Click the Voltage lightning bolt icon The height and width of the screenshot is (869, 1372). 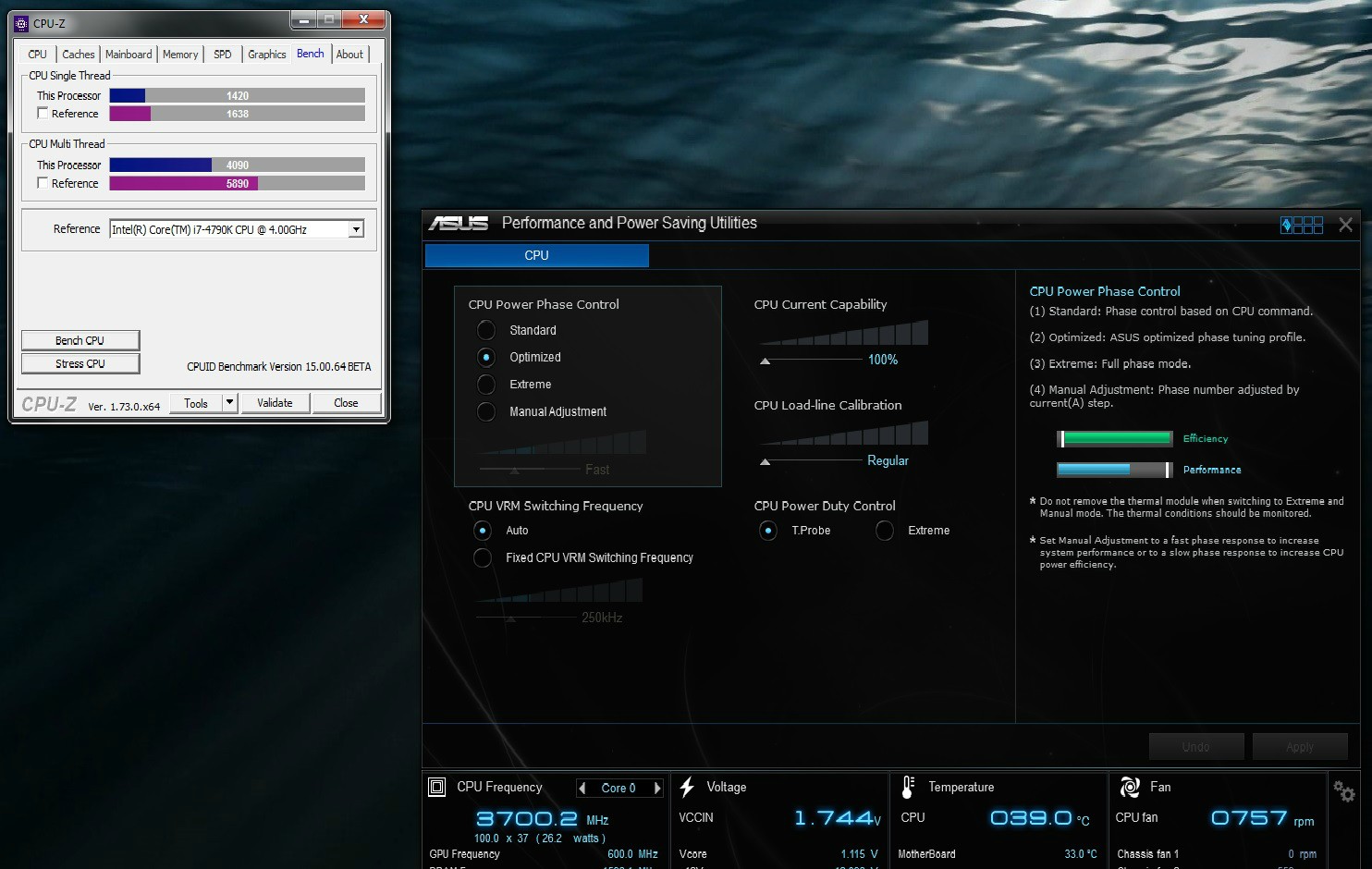click(x=687, y=787)
